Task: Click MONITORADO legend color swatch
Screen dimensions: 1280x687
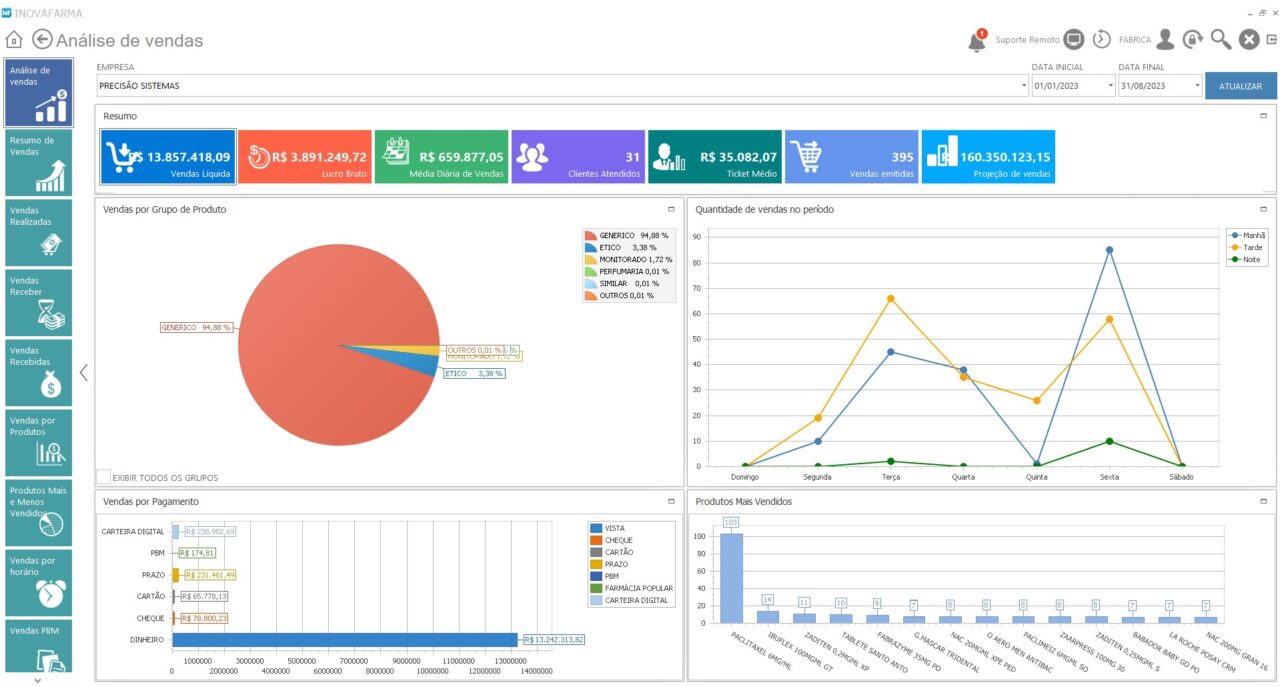Action: [x=590, y=259]
